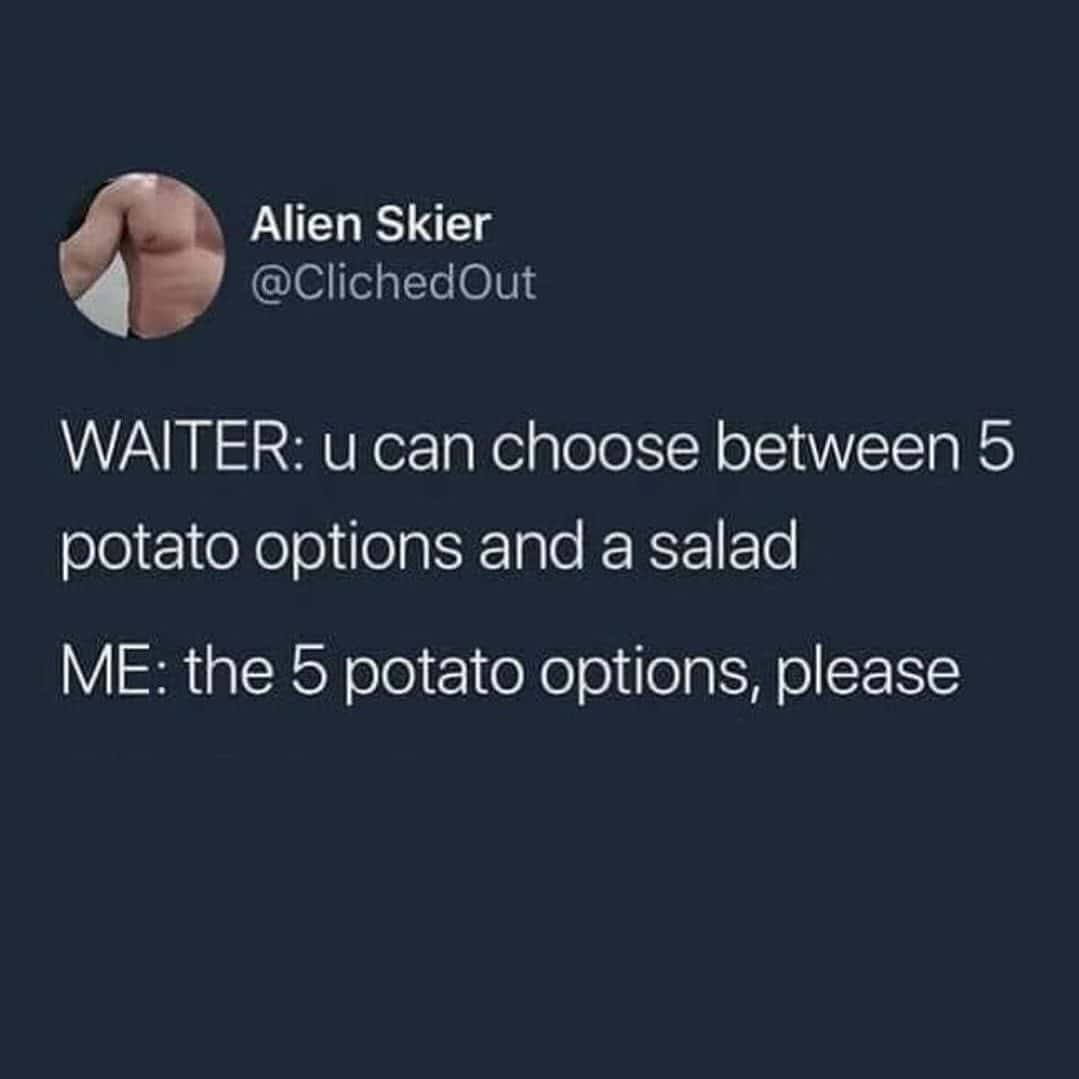The image size is (1079, 1079).
Task: Click the word salad in the tweet
Action: [x=723, y=546]
